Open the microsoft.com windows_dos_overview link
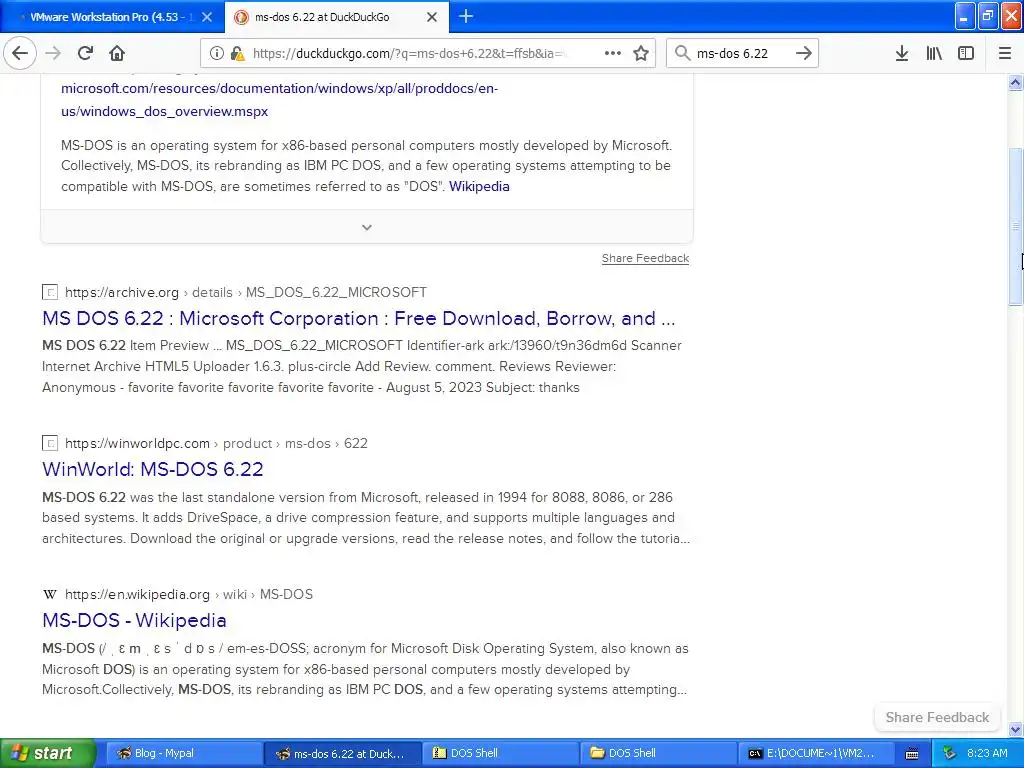Viewport: 1024px width, 768px height. tap(280, 100)
